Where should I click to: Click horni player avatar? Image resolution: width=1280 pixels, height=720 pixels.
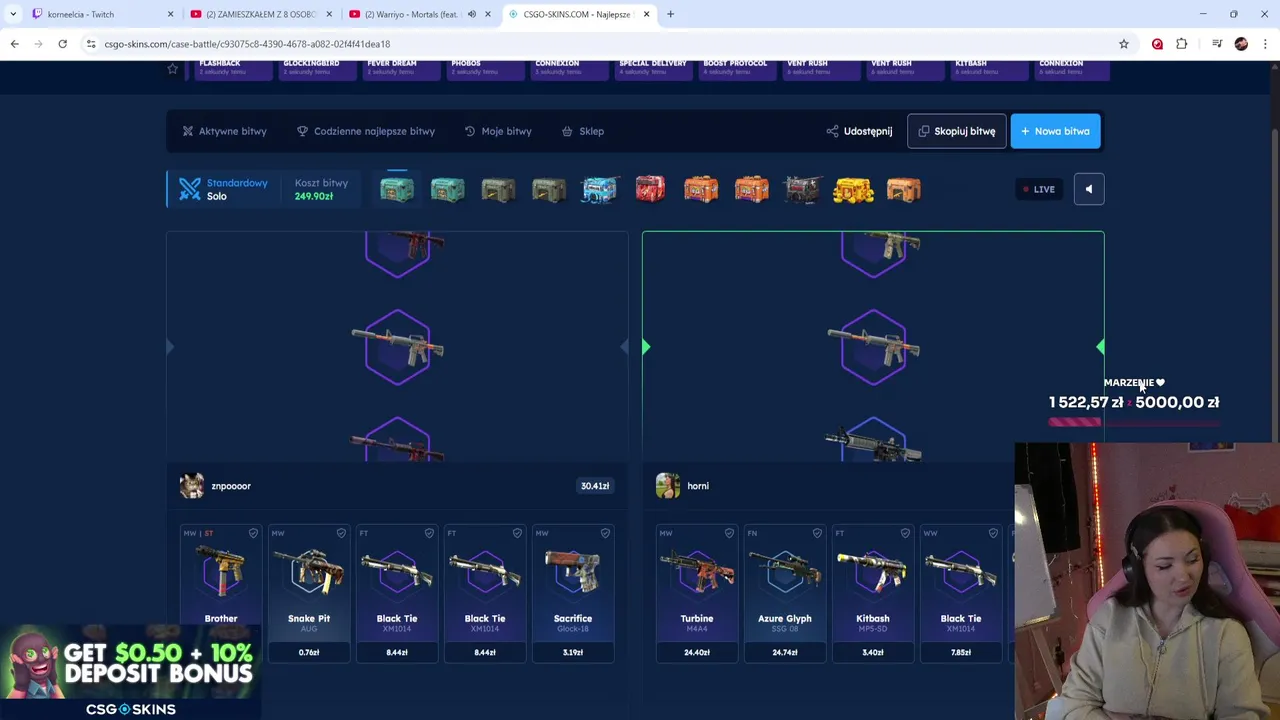tap(668, 486)
